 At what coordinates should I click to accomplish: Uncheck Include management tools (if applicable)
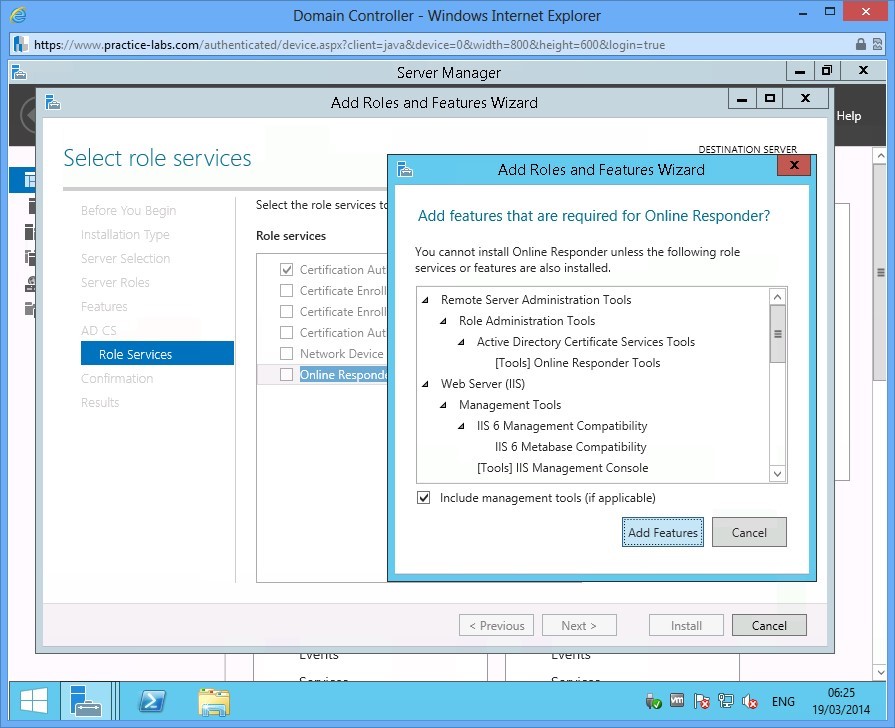click(424, 497)
